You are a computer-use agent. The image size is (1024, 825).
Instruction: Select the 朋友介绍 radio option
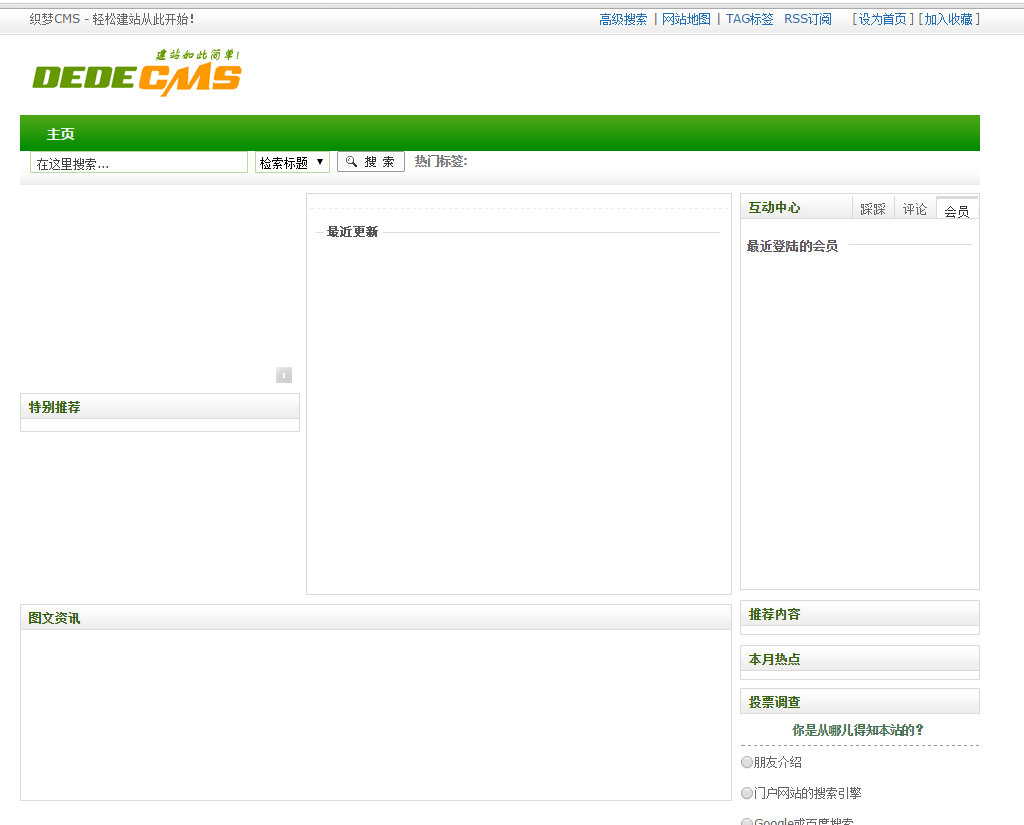pos(747,762)
